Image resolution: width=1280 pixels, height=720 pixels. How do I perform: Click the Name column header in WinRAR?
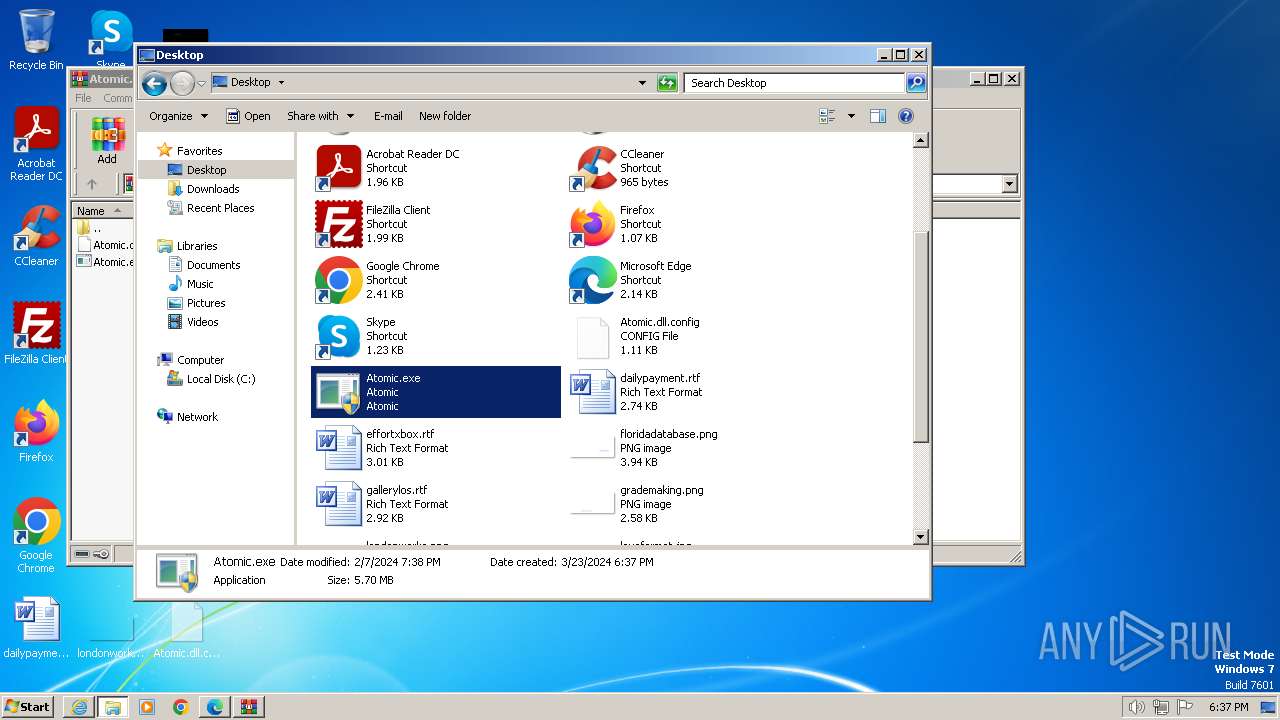click(102, 211)
